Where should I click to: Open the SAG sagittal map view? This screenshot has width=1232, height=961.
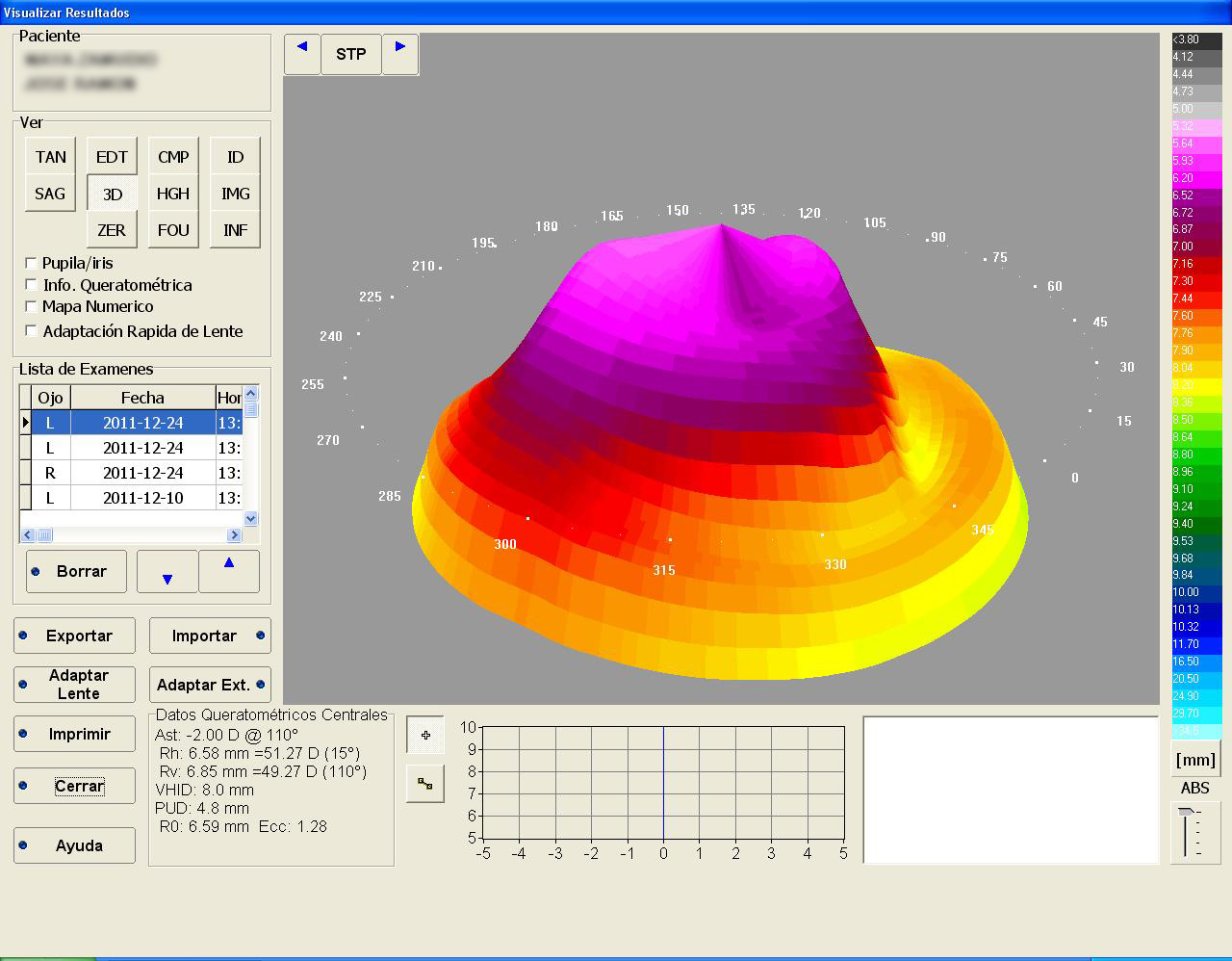[x=50, y=194]
